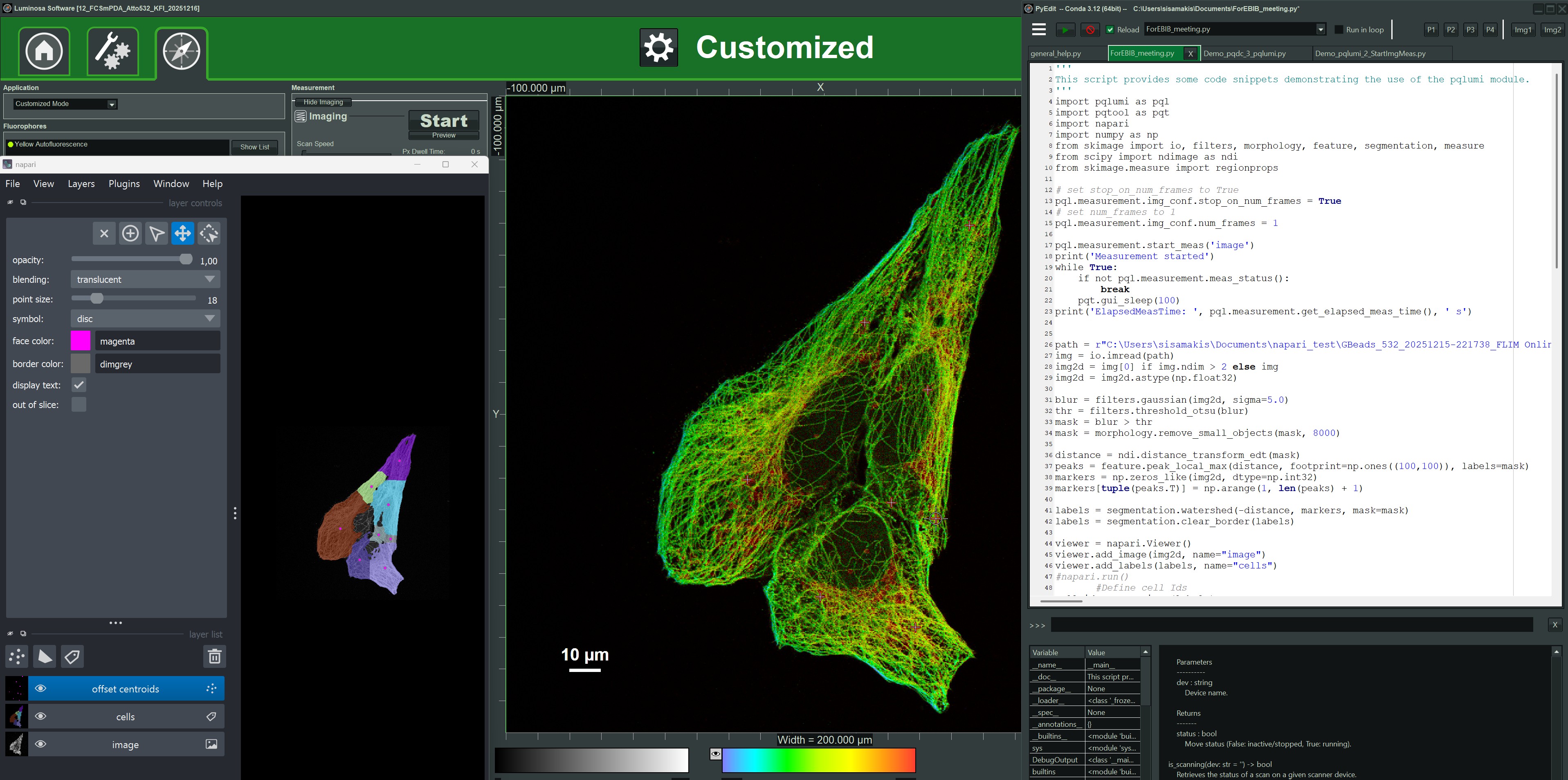Screen dimensions: 1568x780
Task: Open the napari Plugins menu
Action: (124, 184)
